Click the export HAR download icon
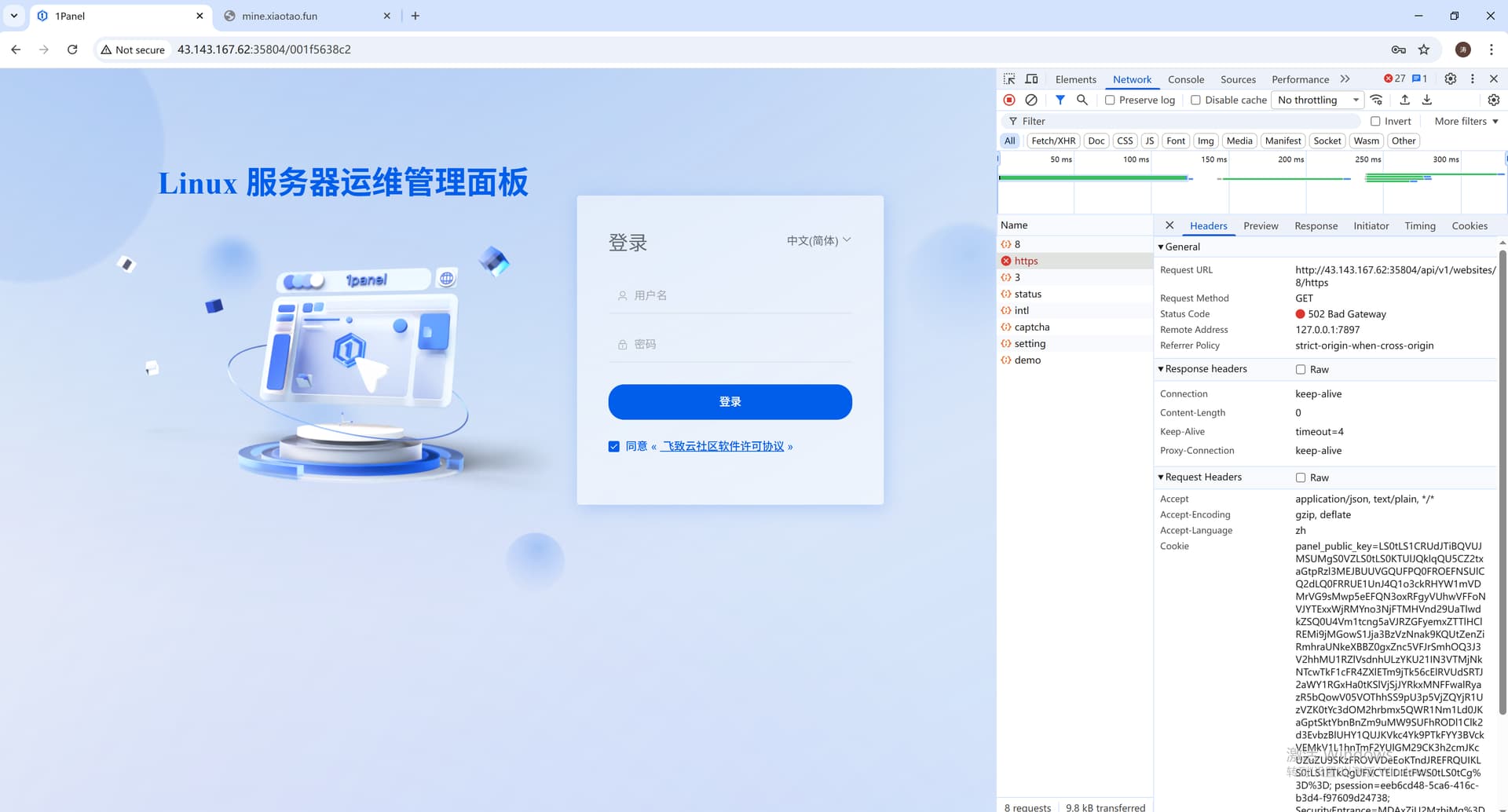1508x812 pixels. [x=1427, y=100]
